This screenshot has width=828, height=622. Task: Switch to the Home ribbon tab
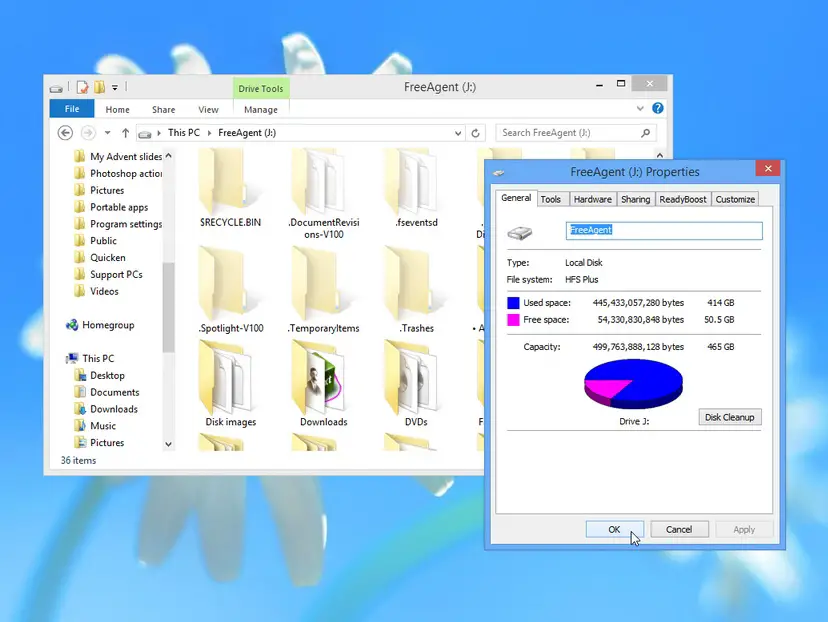[x=117, y=109]
